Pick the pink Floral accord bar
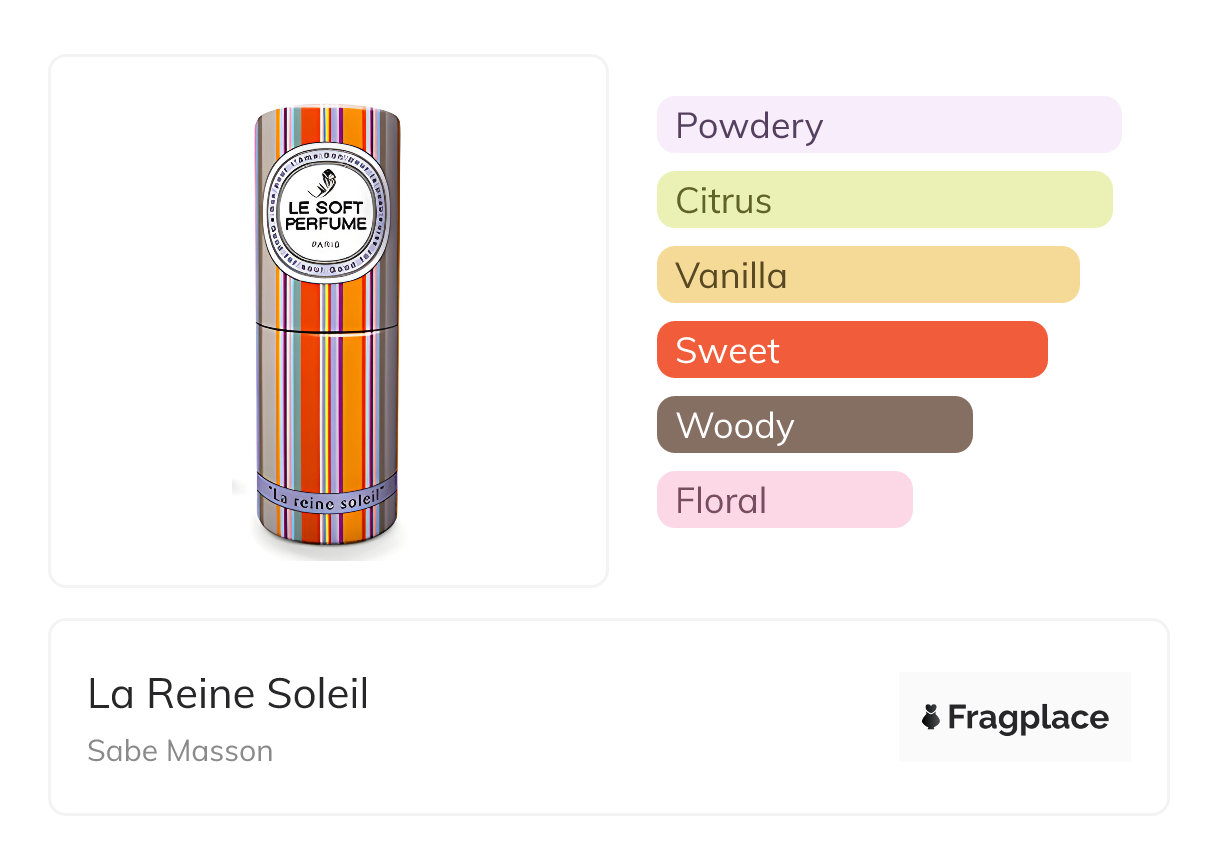The image size is (1218, 864). pyautogui.click(x=784, y=500)
